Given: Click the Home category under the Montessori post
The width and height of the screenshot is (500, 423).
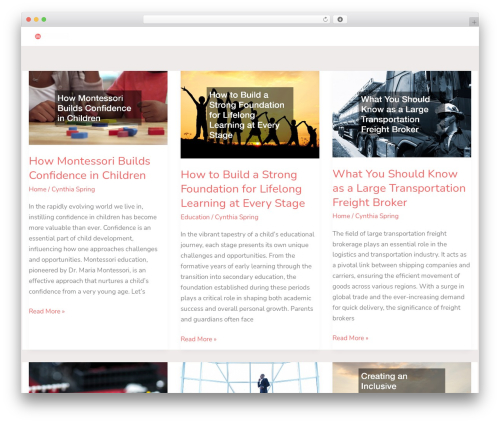Looking at the screenshot, I should coord(37,189).
